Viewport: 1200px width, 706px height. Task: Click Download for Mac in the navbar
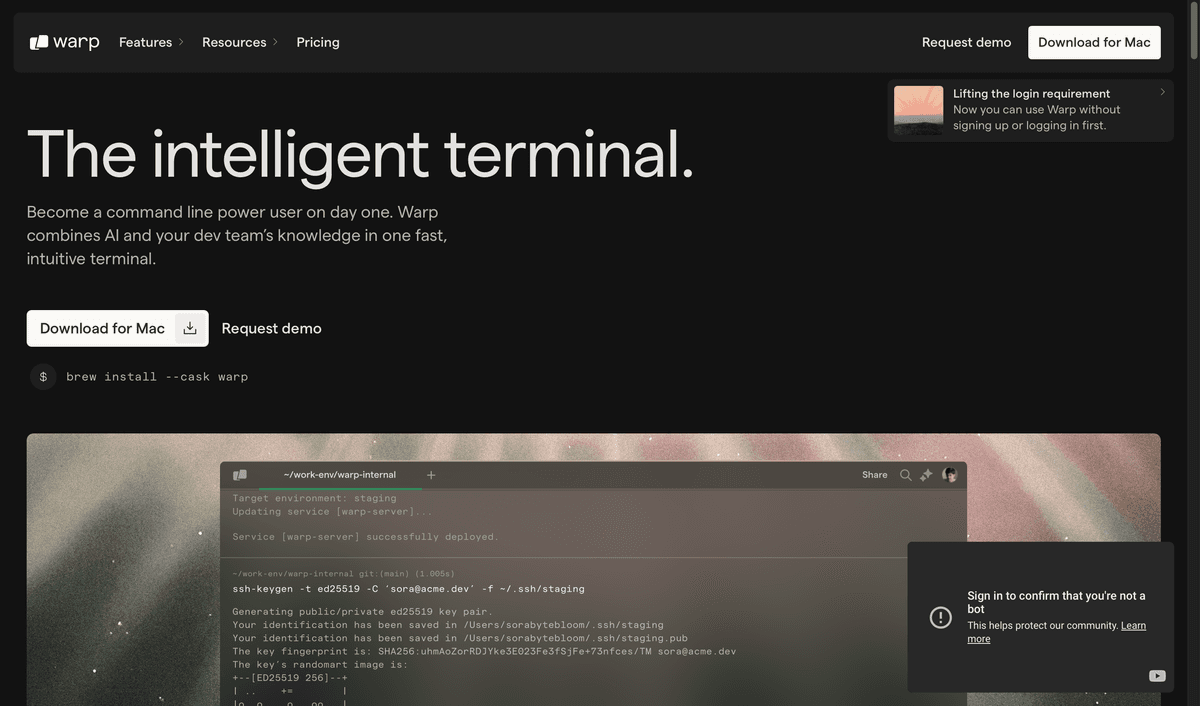click(1094, 42)
